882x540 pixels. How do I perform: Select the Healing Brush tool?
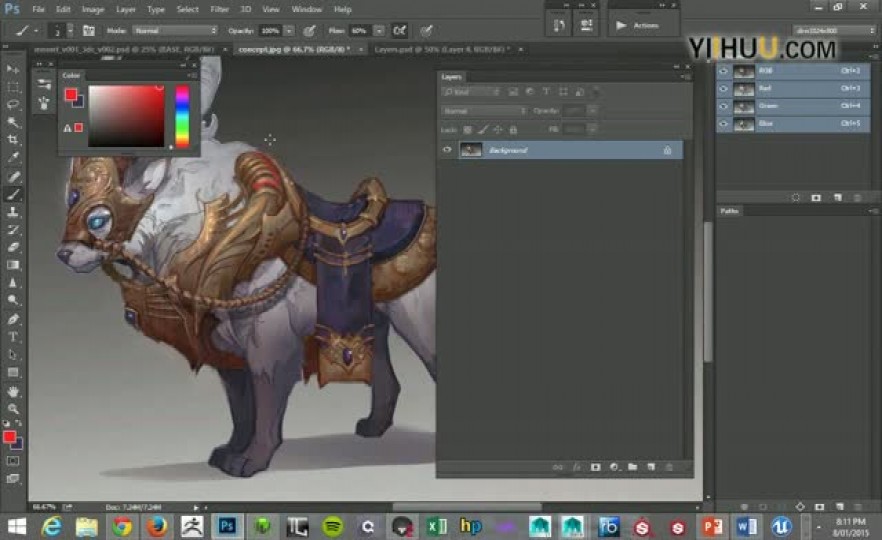pos(12,177)
